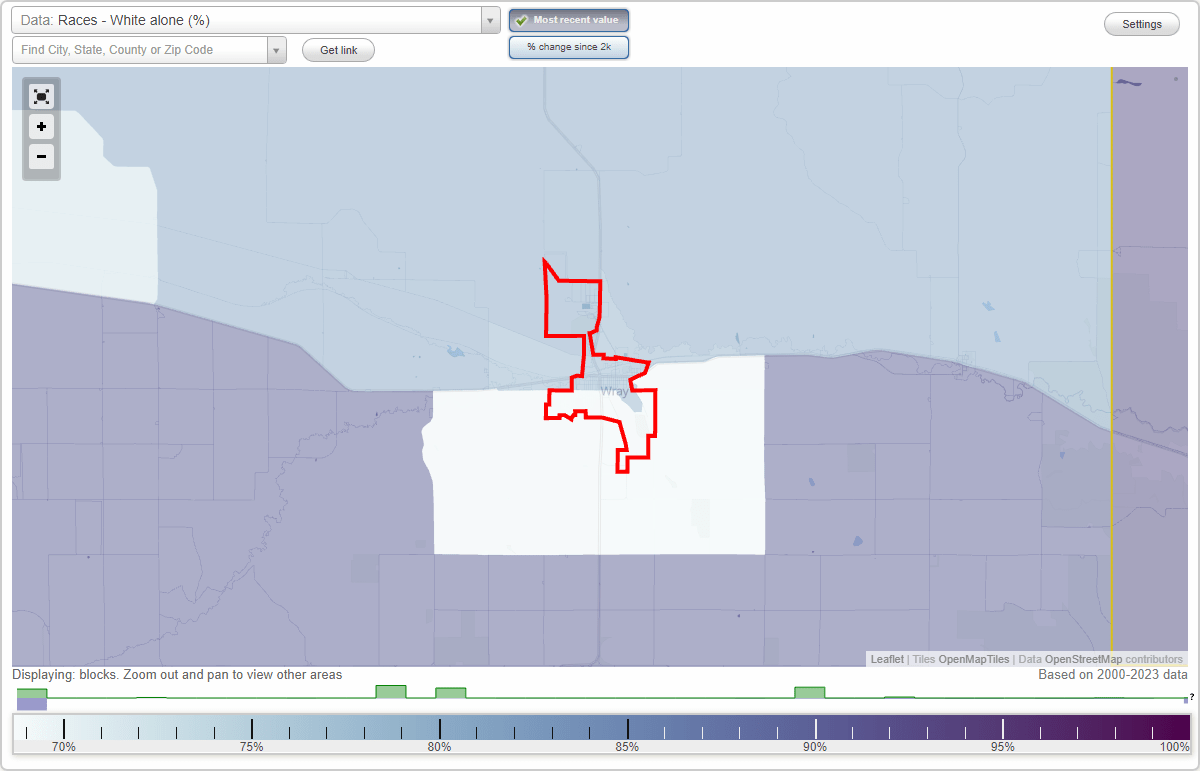
Task: Click the tallest green histogram bar
Action: (x=390, y=690)
